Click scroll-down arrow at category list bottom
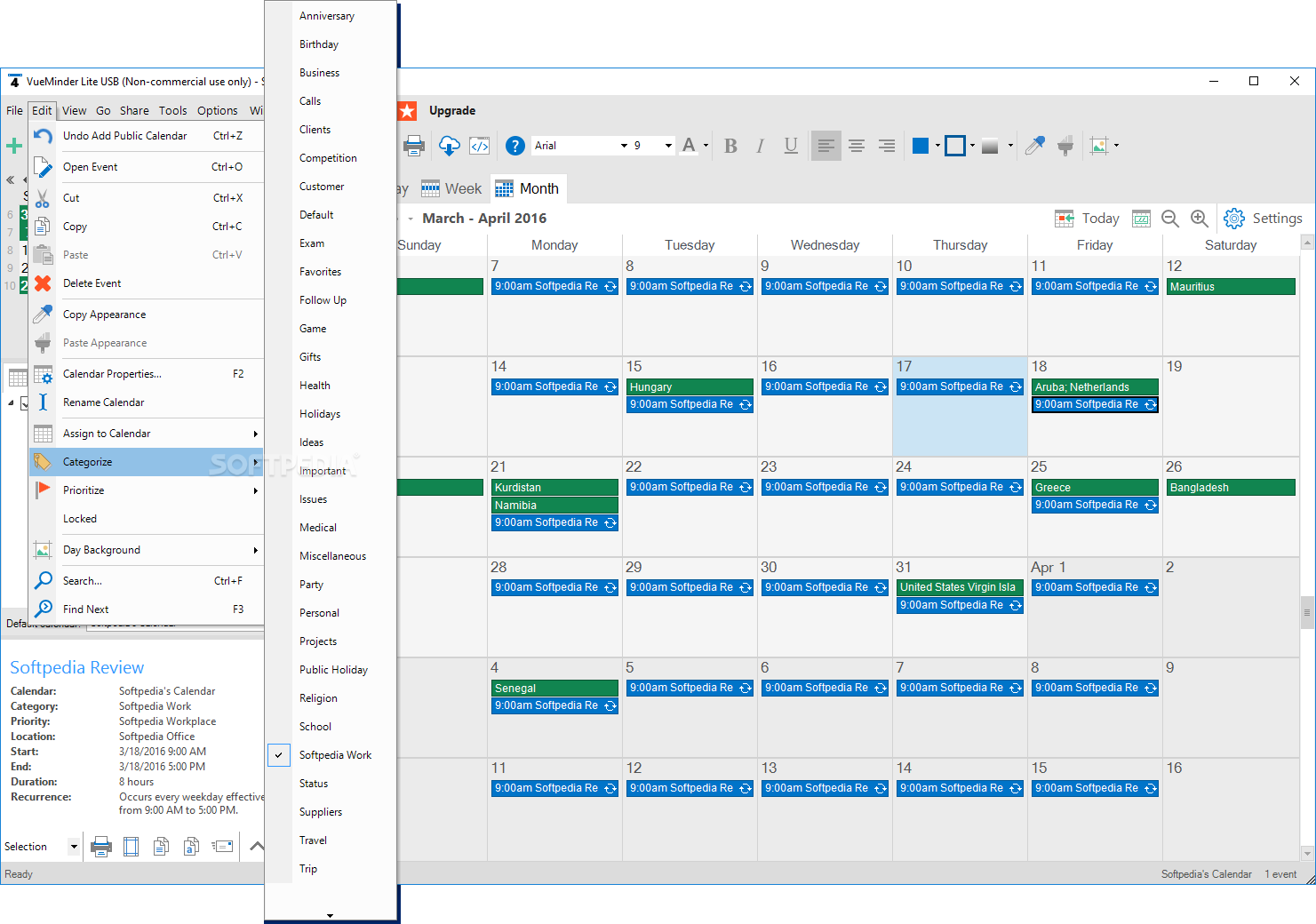 pyautogui.click(x=331, y=915)
